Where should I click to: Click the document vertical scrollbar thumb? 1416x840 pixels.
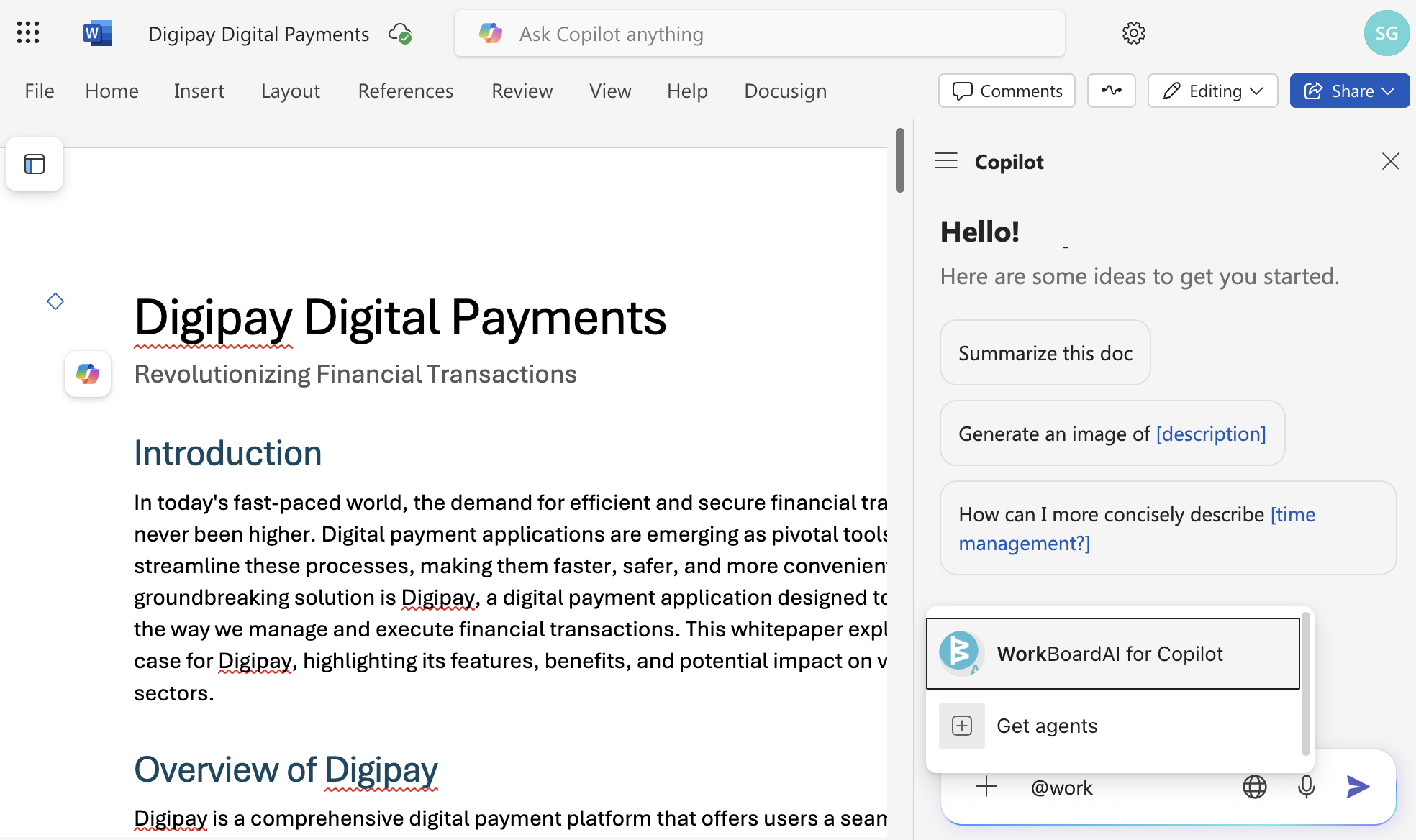[899, 160]
